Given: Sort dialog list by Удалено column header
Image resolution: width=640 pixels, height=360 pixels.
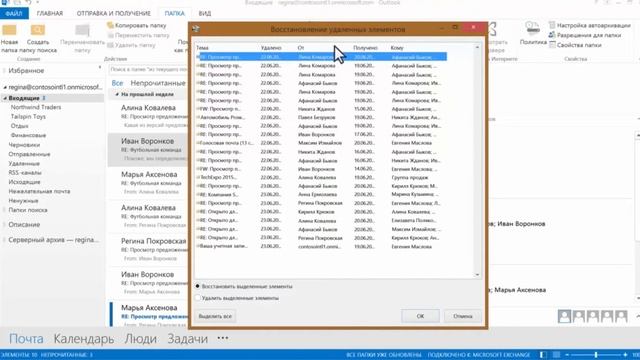Looking at the screenshot, I should 271,48.
